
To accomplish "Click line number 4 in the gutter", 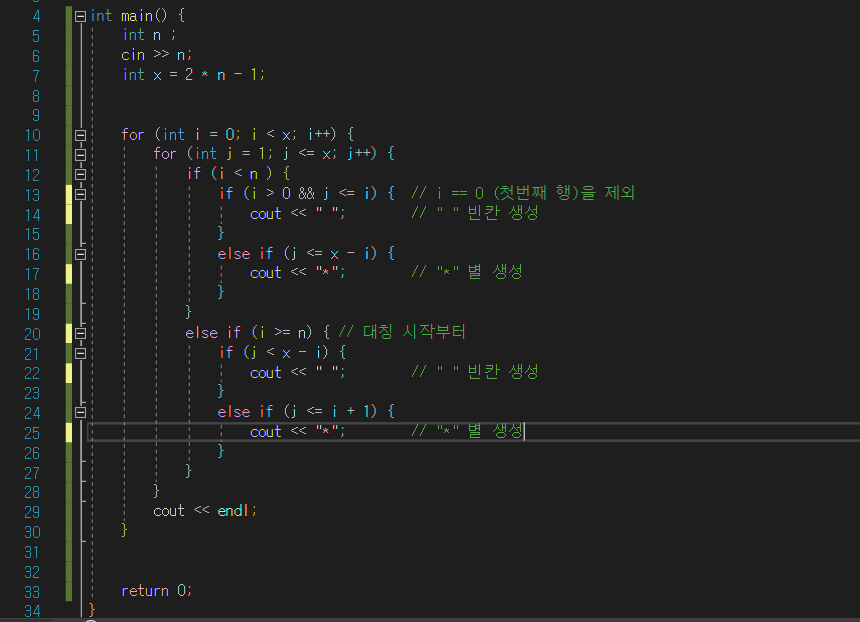I will click(36, 16).
